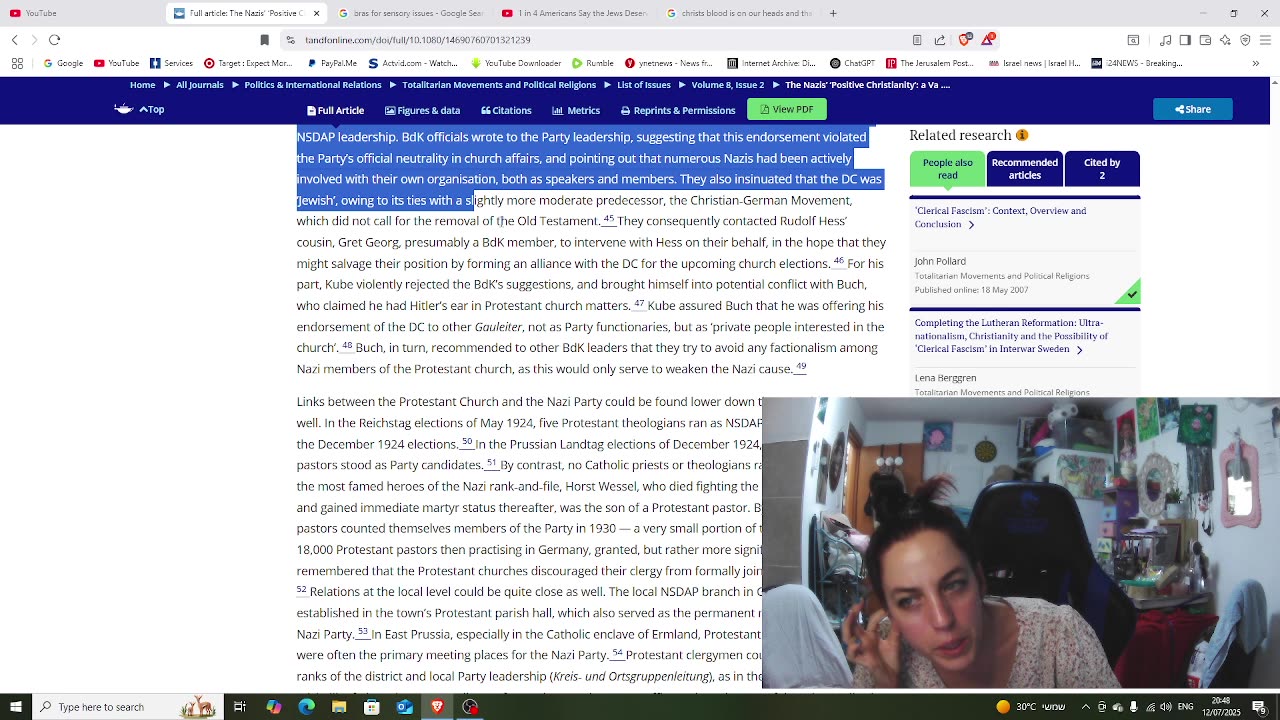The width and height of the screenshot is (1280, 720).
Task: Open the address bar share page icon
Action: [940, 40]
